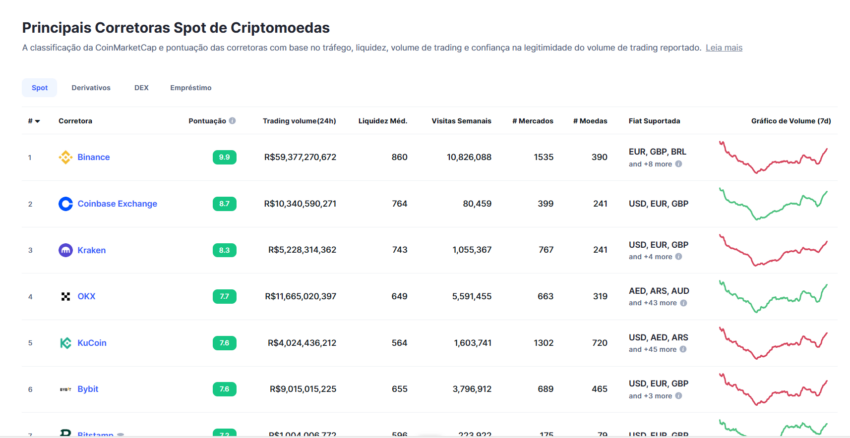
Task: Sort by Trading volume(24h) header
Action: (299, 121)
